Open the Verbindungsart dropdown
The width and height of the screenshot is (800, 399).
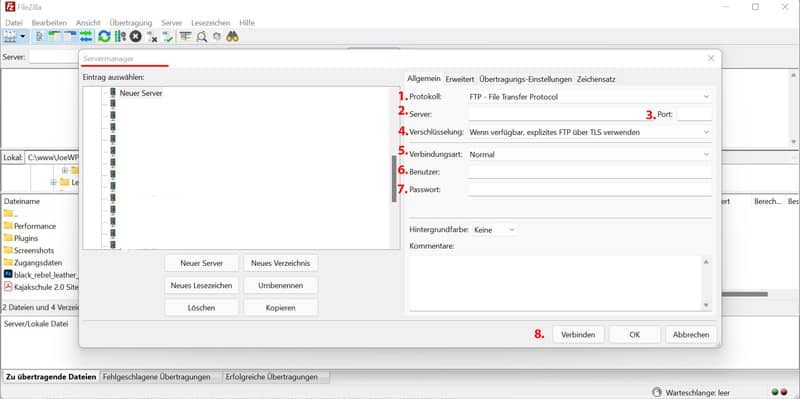[589, 154]
